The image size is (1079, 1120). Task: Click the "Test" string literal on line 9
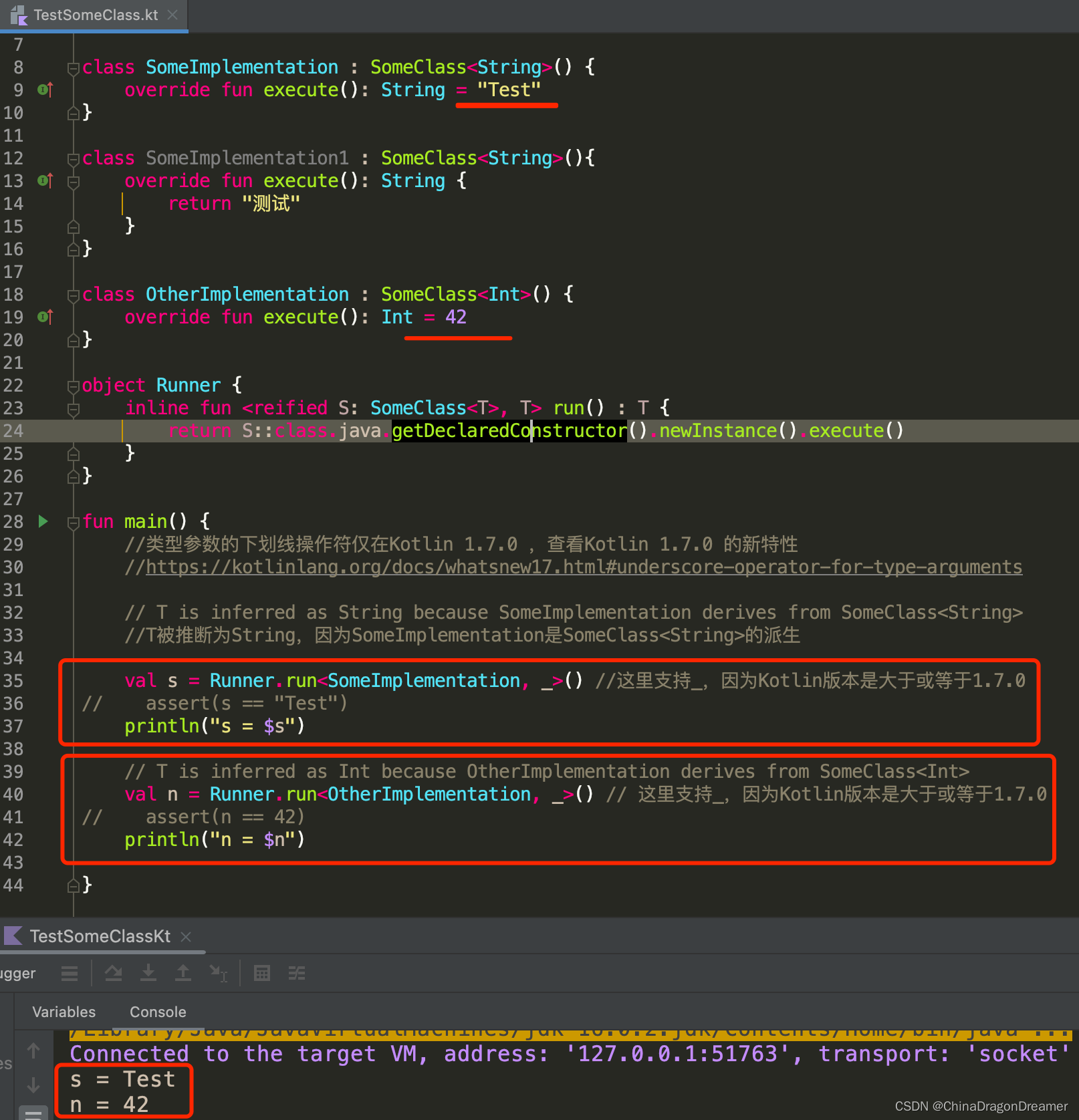(x=509, y=90)
